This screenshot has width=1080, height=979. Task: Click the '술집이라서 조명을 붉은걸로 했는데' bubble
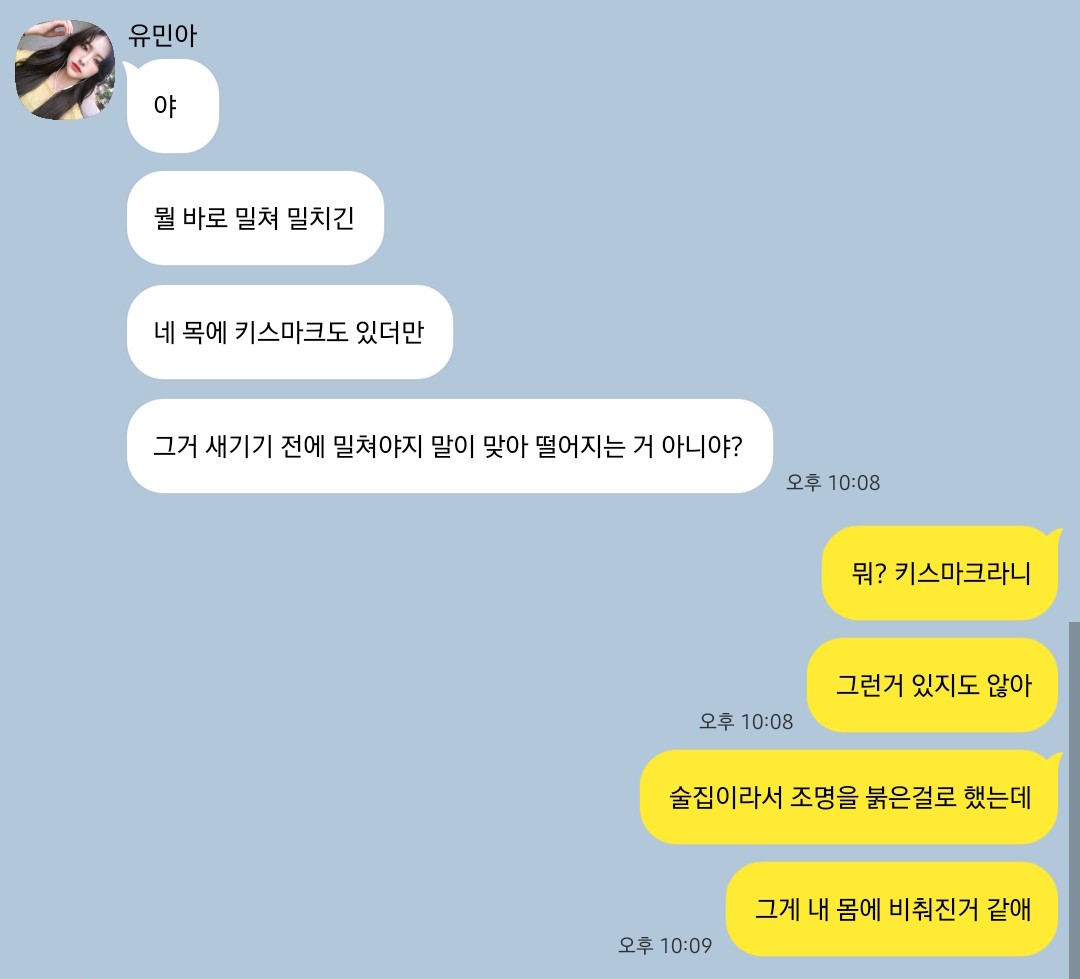coord(849,797)
